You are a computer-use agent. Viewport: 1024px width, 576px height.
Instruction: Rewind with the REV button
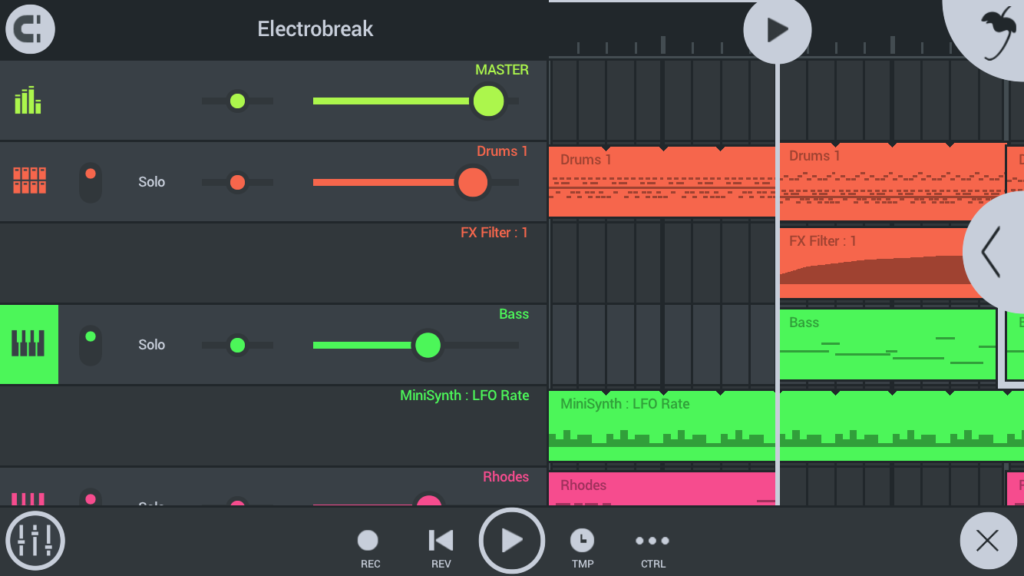(441, 548)
